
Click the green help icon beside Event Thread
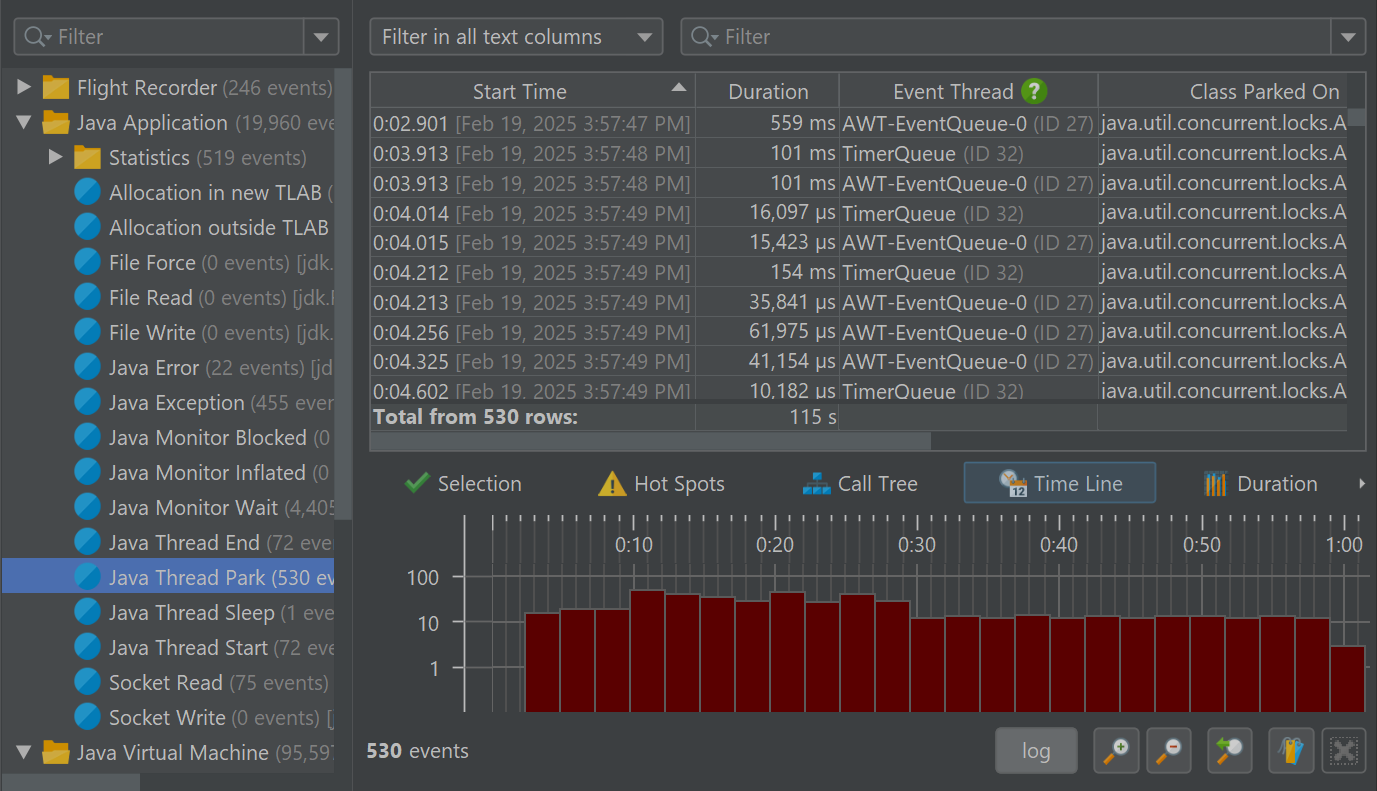(1034, 92)
